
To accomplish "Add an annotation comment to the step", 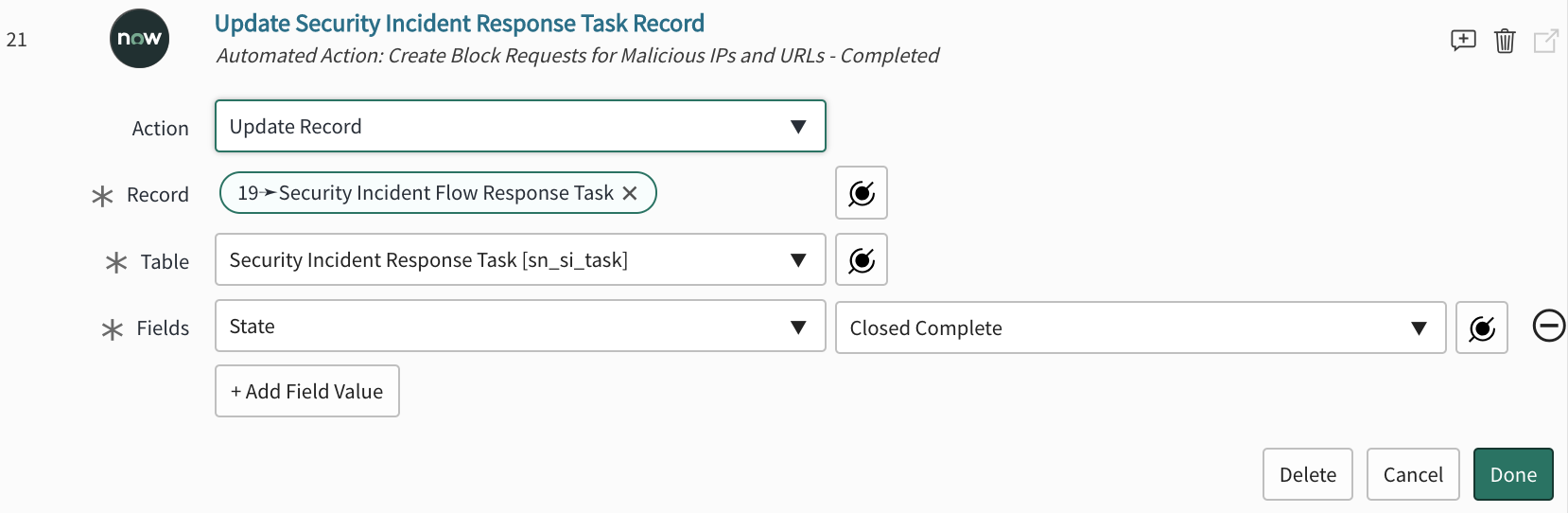I will click(1463, 41).
